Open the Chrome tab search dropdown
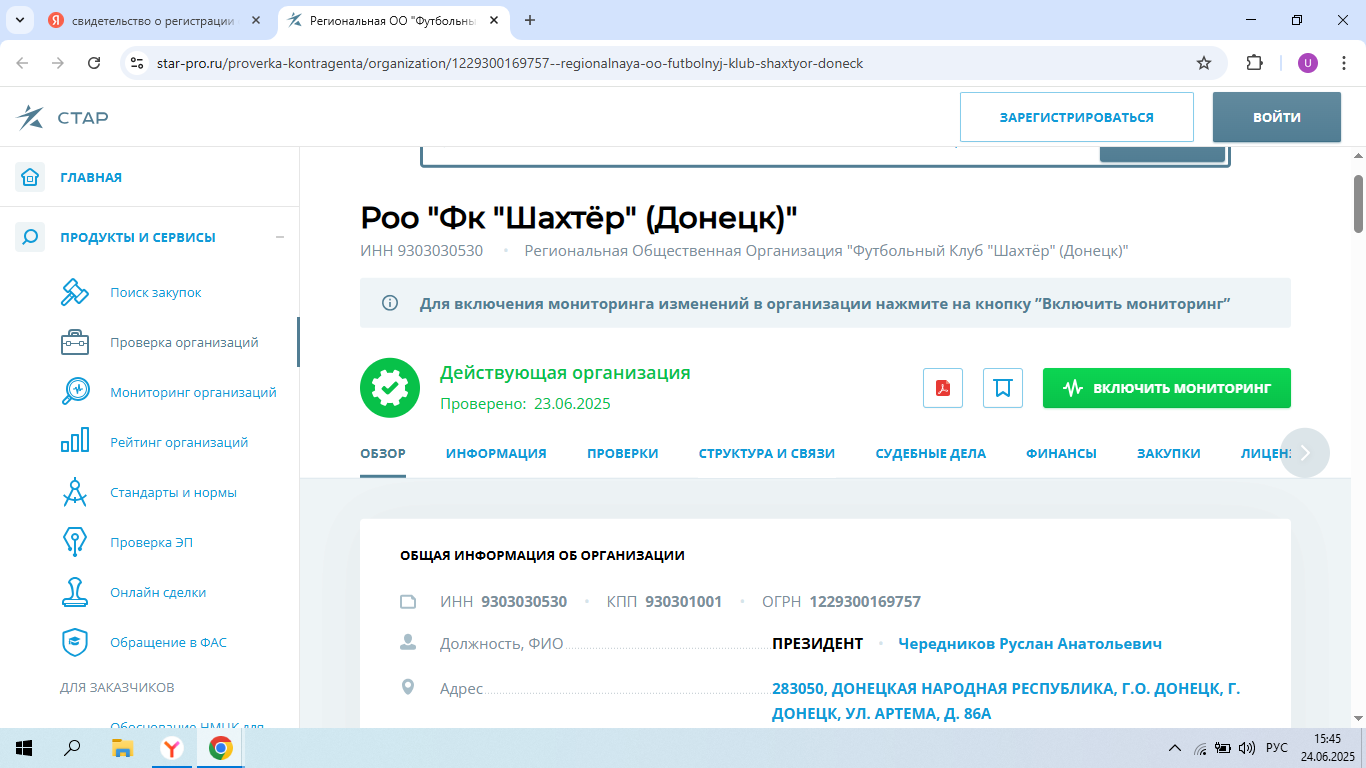The image size is (1366, 768). [x=18, y=20]
